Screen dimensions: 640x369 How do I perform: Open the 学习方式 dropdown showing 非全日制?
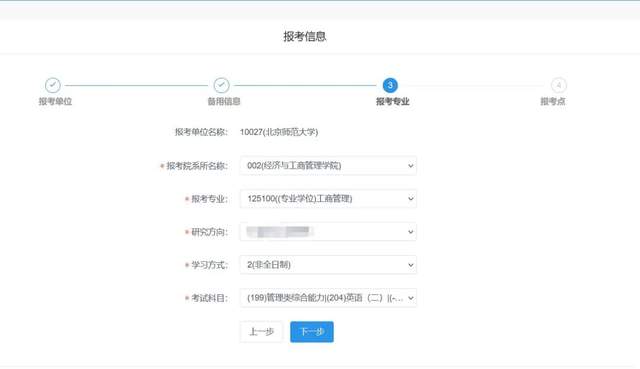tap(328, 265)
